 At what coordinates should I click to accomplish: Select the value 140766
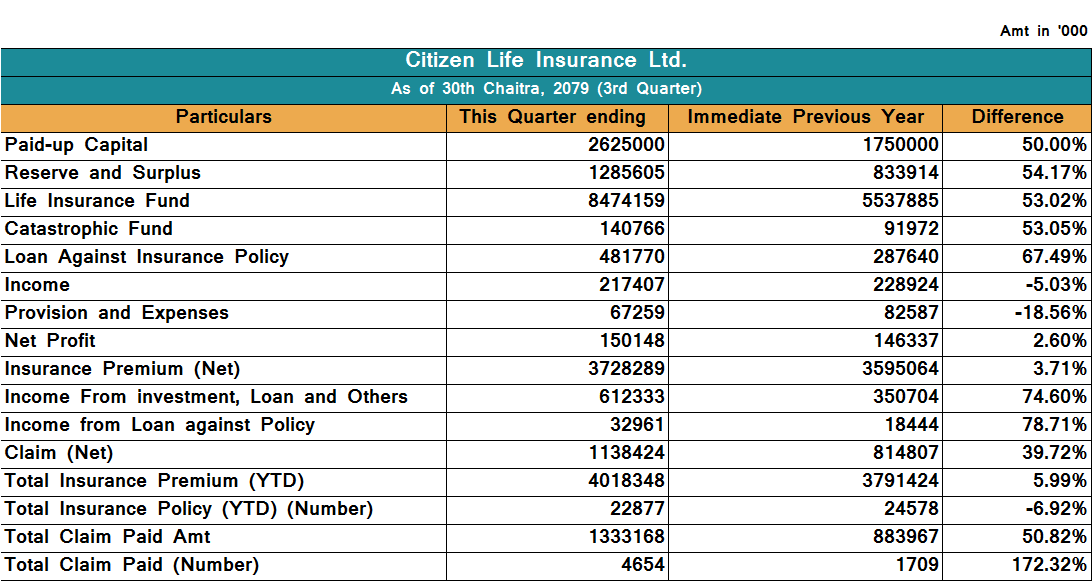[632, 228]
